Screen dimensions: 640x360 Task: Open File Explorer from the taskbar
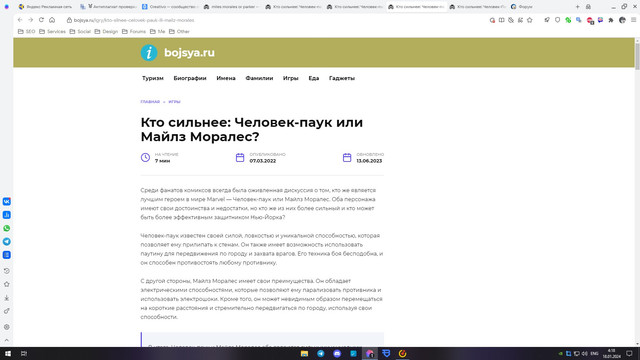click(x=304, y=353)
